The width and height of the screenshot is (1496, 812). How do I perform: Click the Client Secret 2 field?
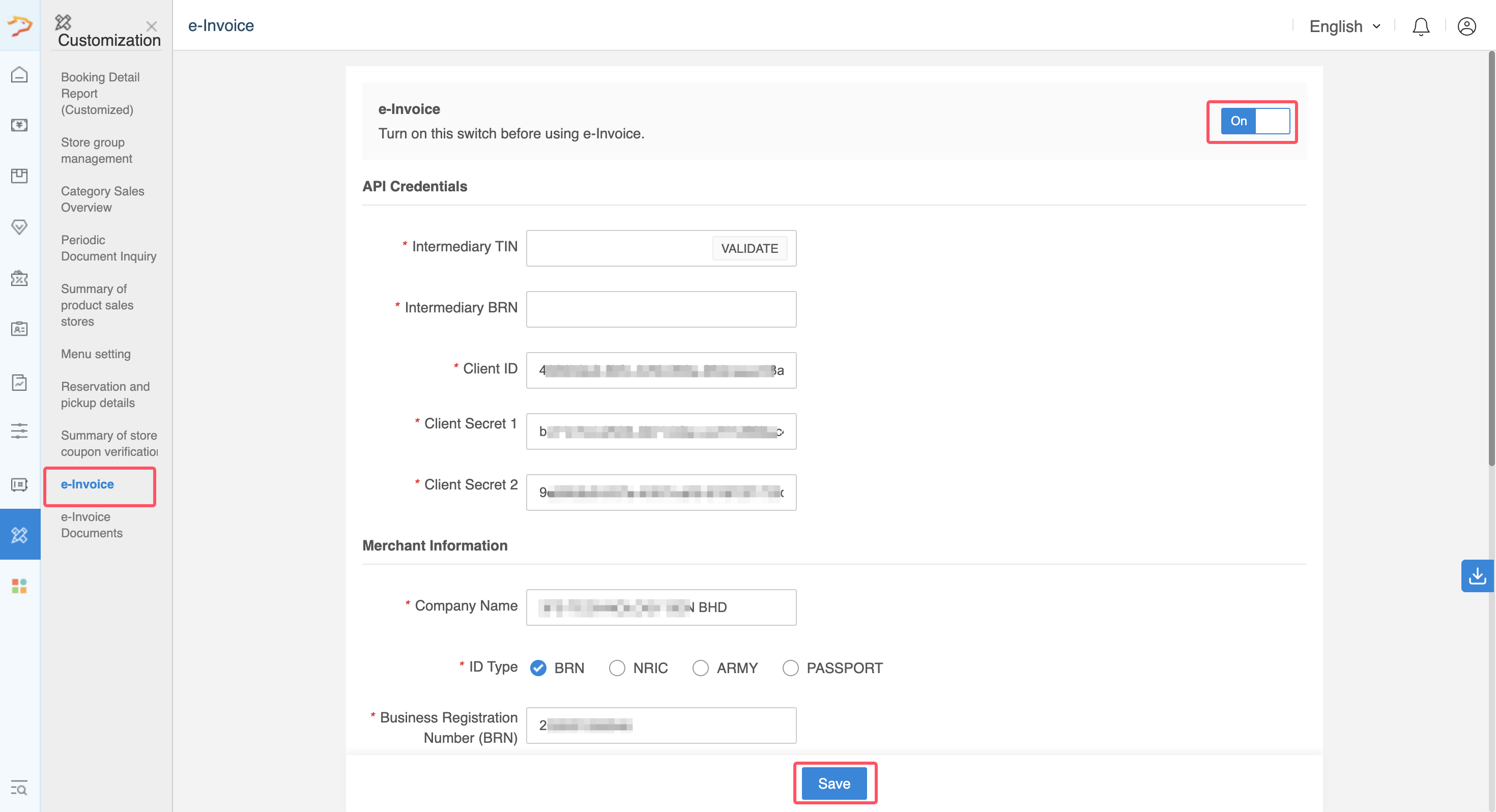coord(661,492)
